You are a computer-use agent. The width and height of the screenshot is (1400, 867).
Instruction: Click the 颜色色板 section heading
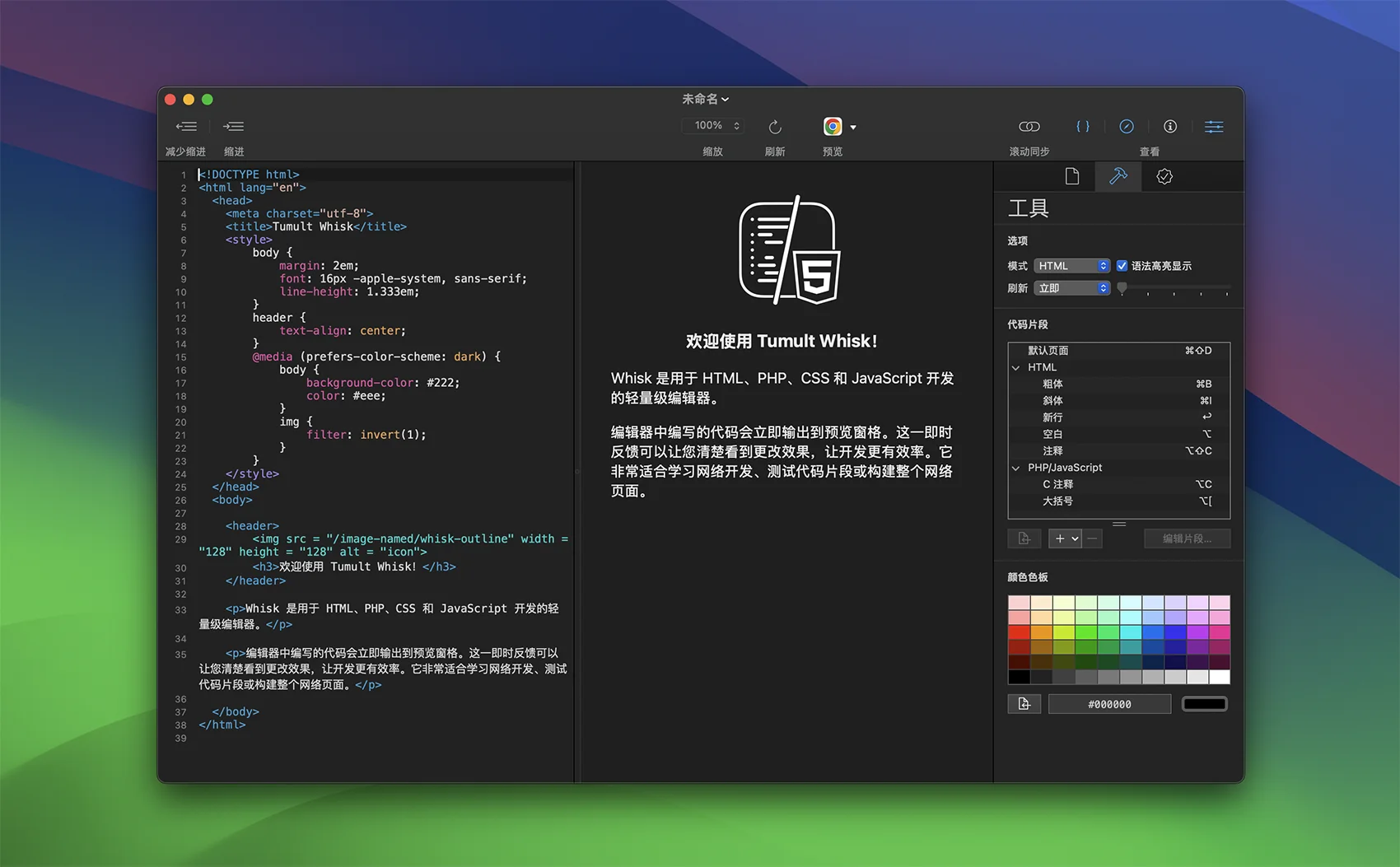click(1028, 577)
